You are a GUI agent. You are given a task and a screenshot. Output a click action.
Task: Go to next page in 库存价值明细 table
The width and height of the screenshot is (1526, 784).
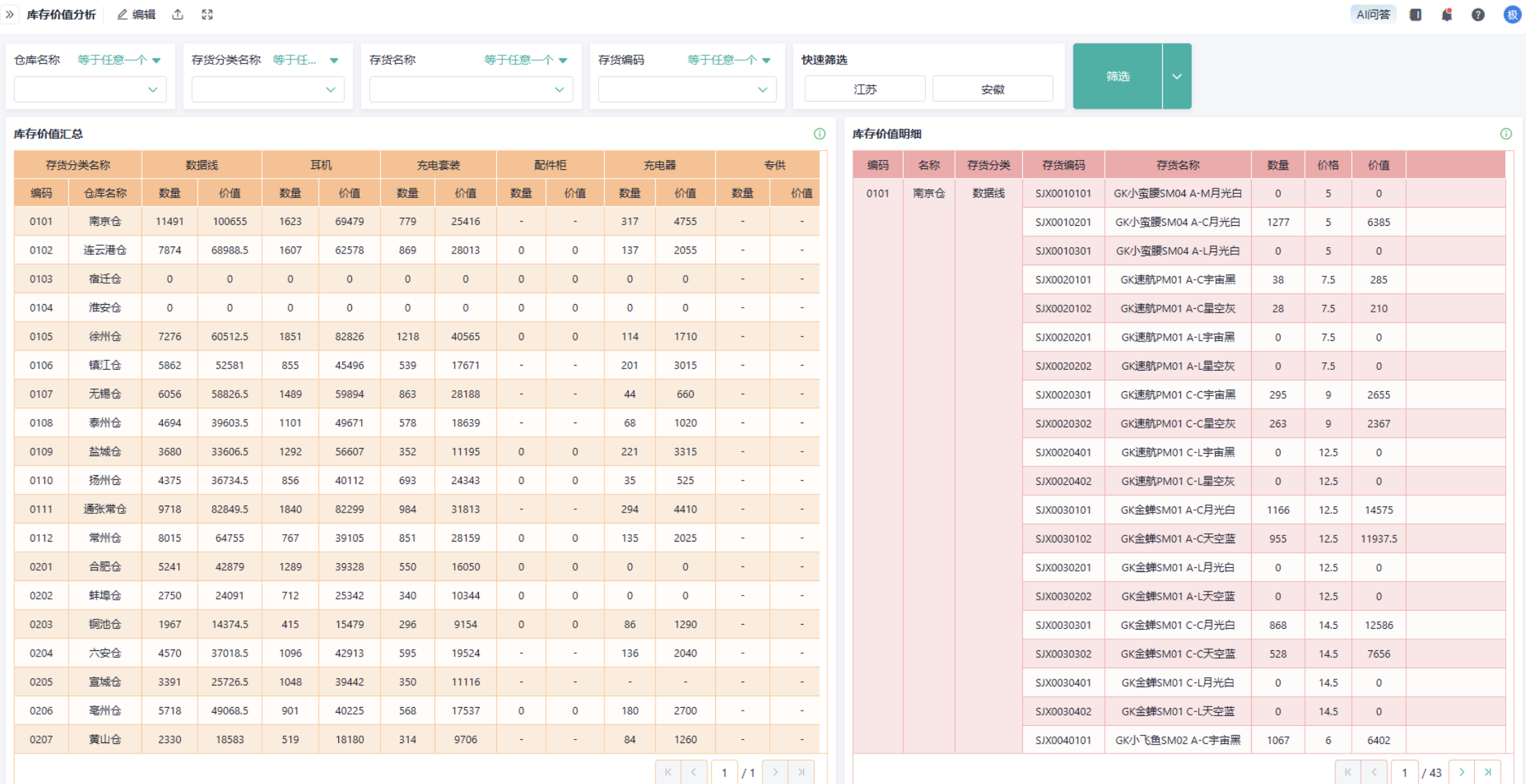tap(1462, 772)
